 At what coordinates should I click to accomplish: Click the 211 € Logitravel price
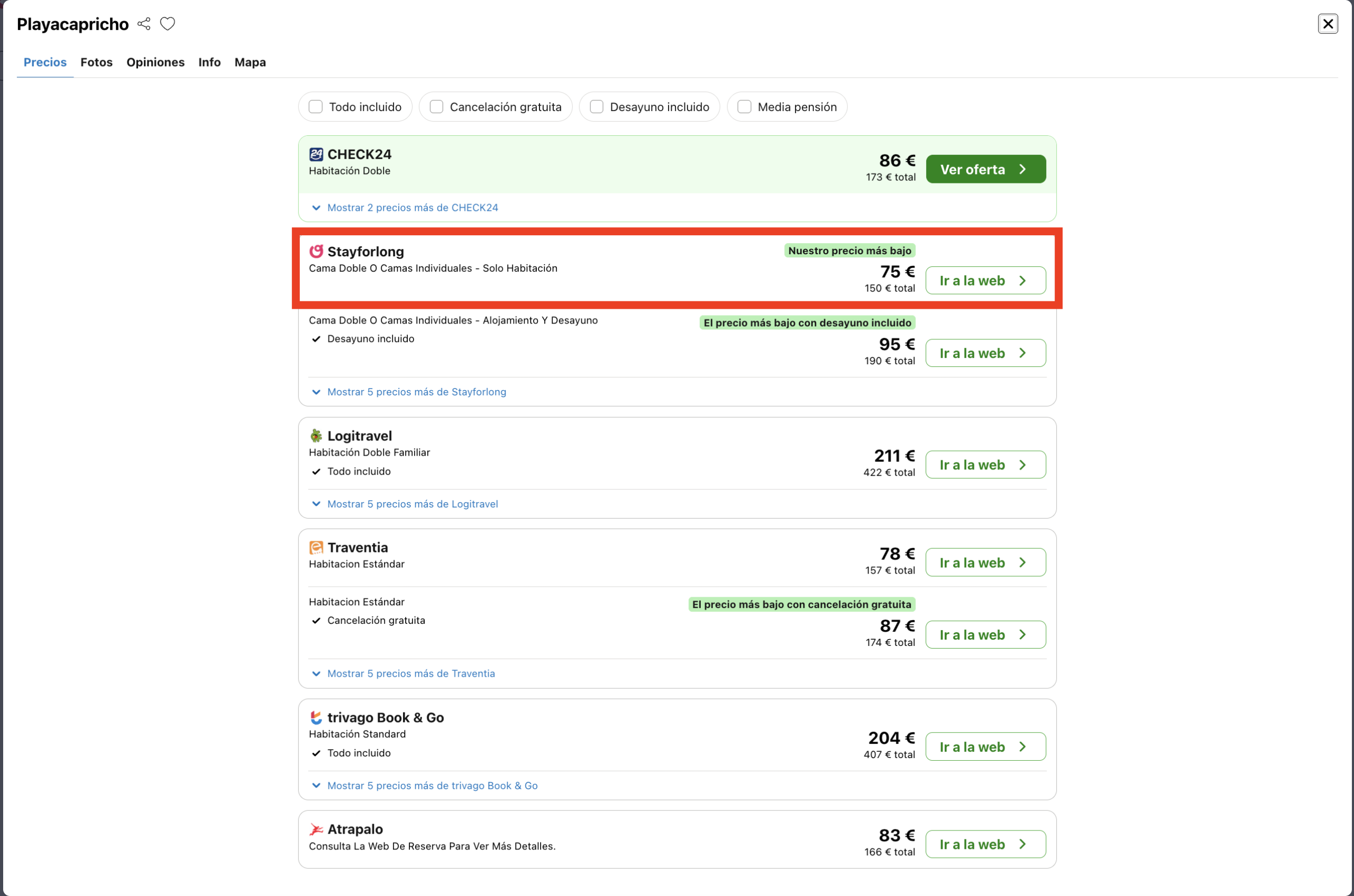(894, 456)
